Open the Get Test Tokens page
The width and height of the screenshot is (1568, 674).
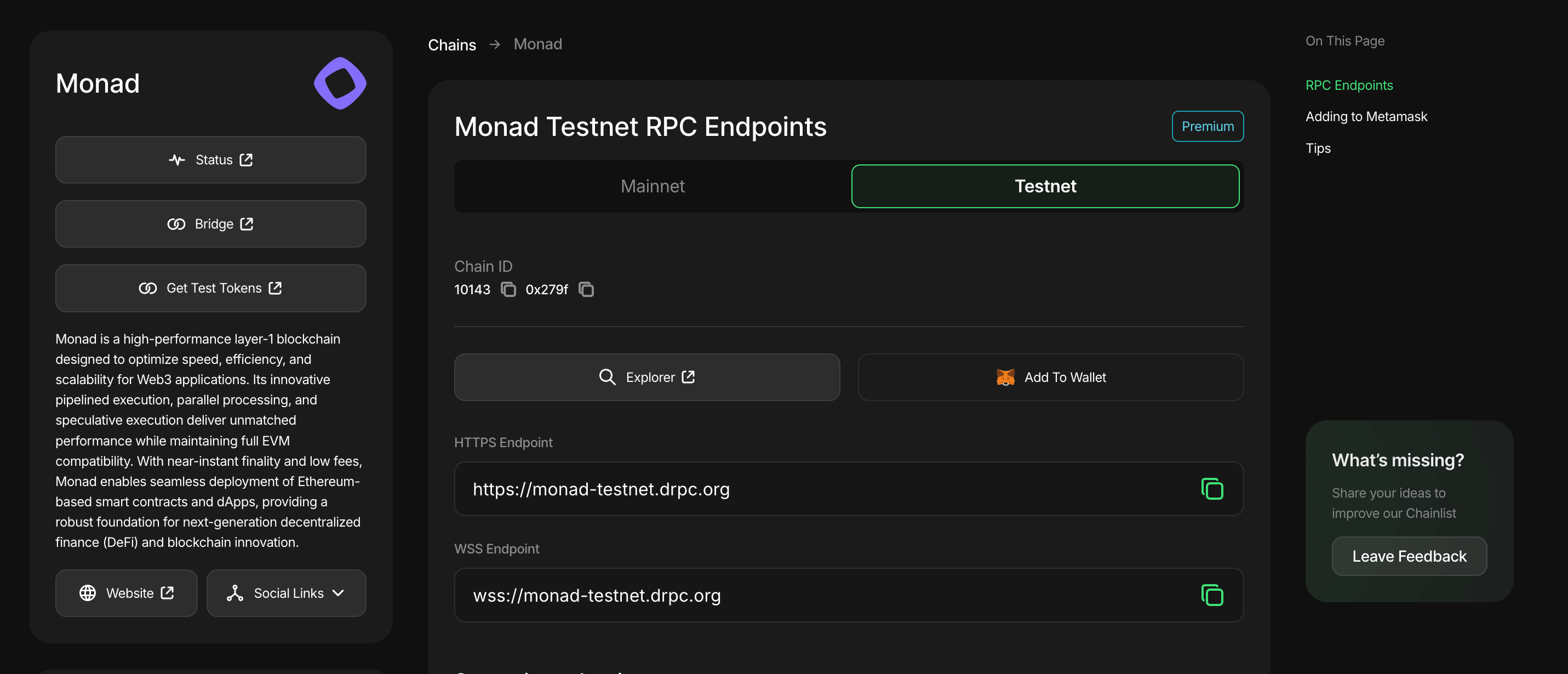(x=210, y=288)
